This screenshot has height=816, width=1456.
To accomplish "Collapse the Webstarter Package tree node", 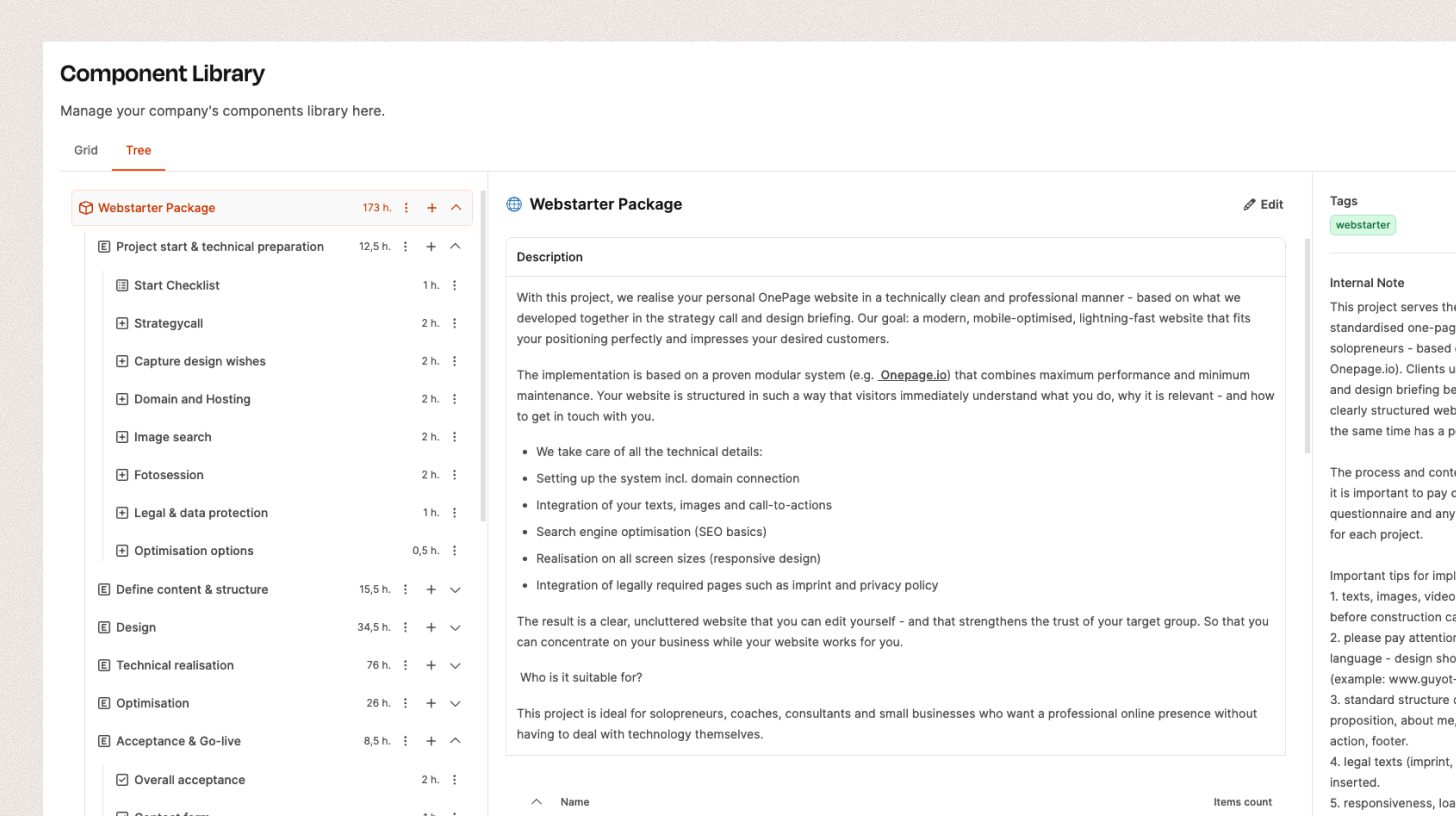I will click(x=456, y=208).
